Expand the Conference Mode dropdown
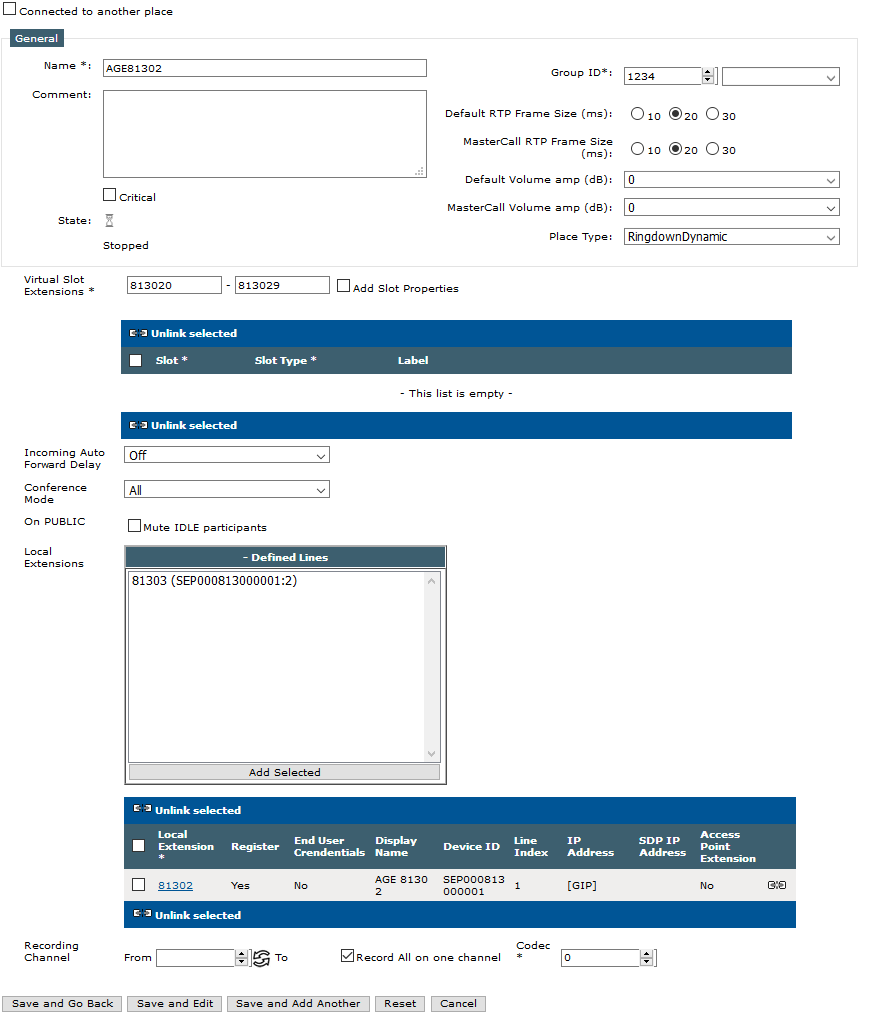Image resolution: width=869 pixels, height=1022 pixels. [x=227, y=489]
